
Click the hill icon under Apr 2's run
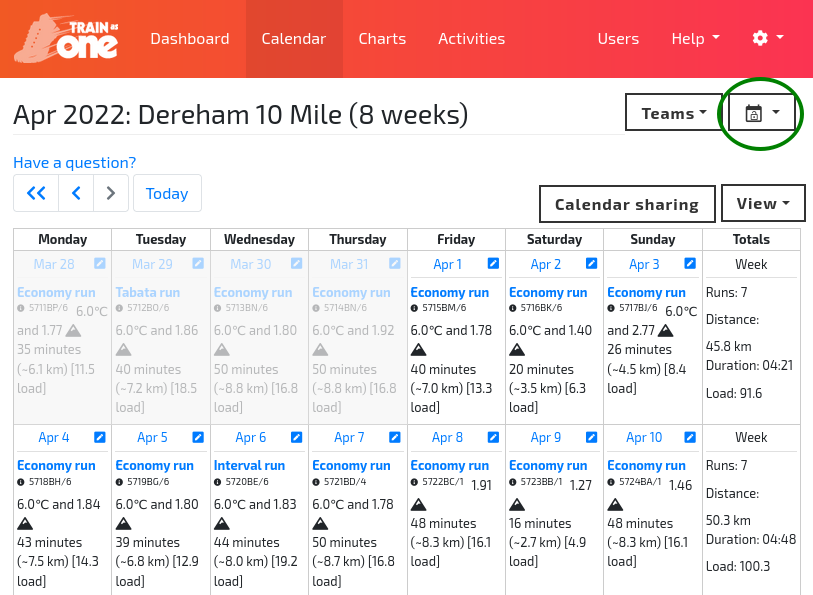pyautogui.click(x=517, y=350)
